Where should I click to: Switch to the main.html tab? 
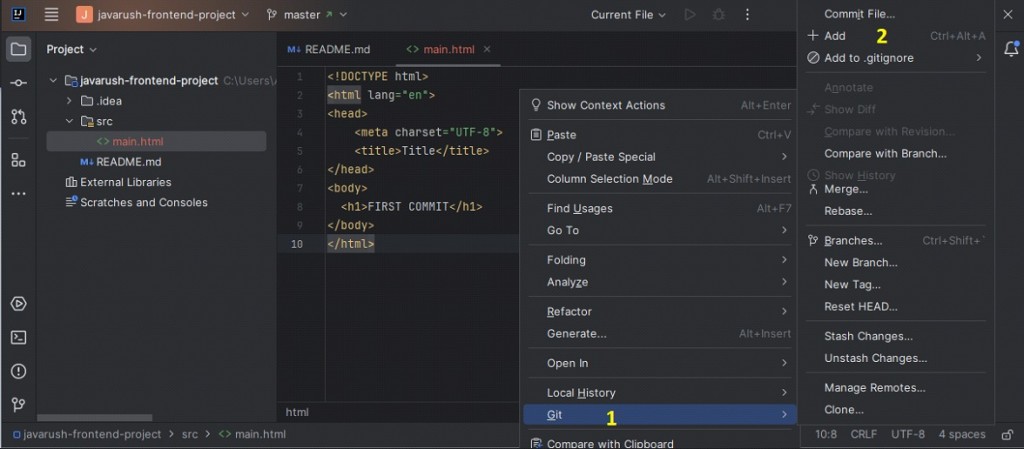448,50
